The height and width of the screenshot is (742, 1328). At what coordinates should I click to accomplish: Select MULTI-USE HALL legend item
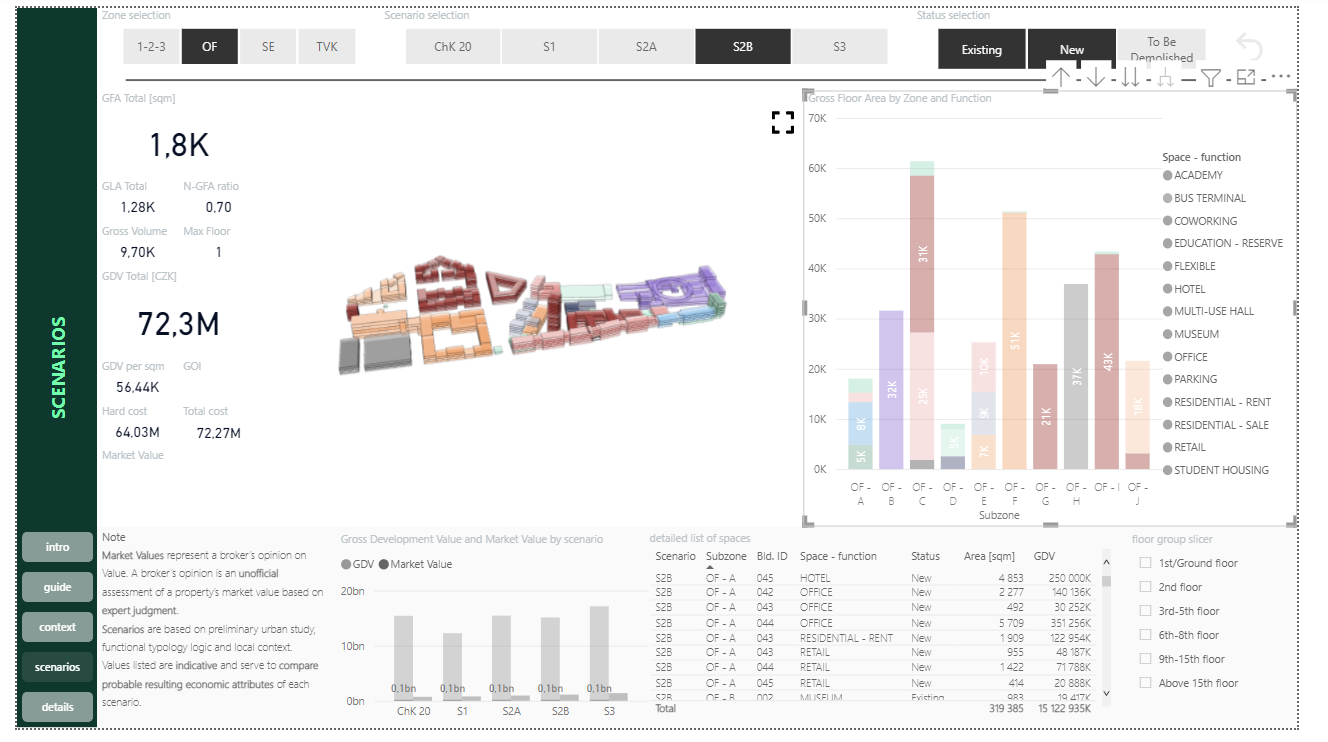click(1208, 311)
